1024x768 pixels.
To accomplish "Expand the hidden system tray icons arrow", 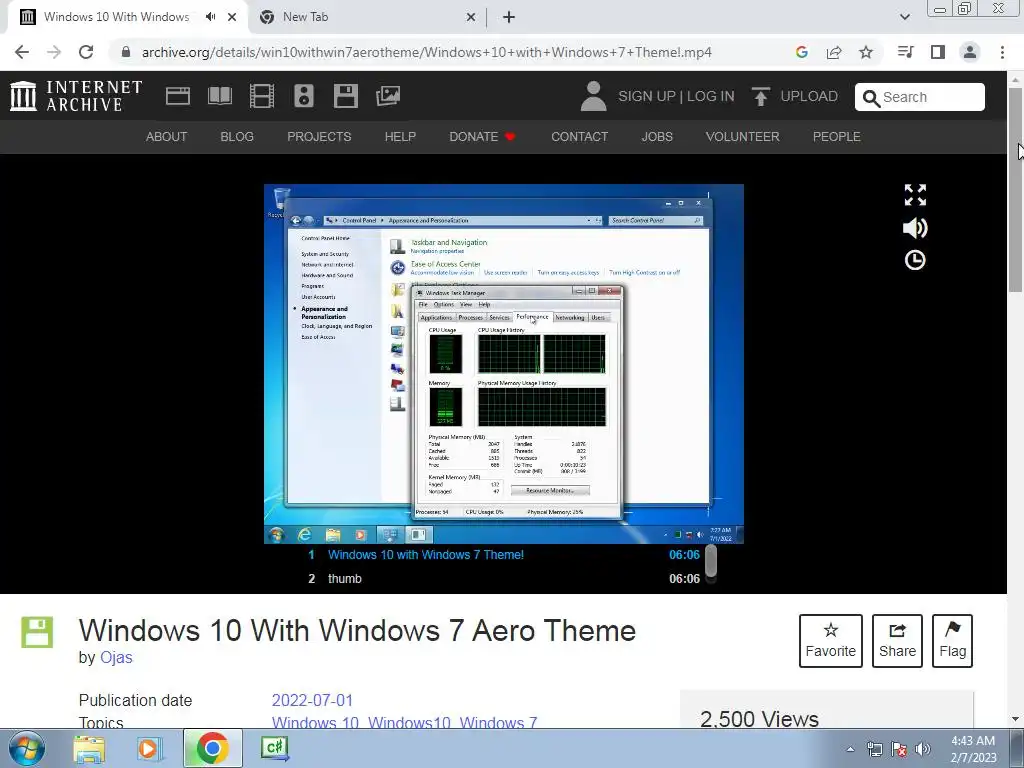I will (850, 749).
